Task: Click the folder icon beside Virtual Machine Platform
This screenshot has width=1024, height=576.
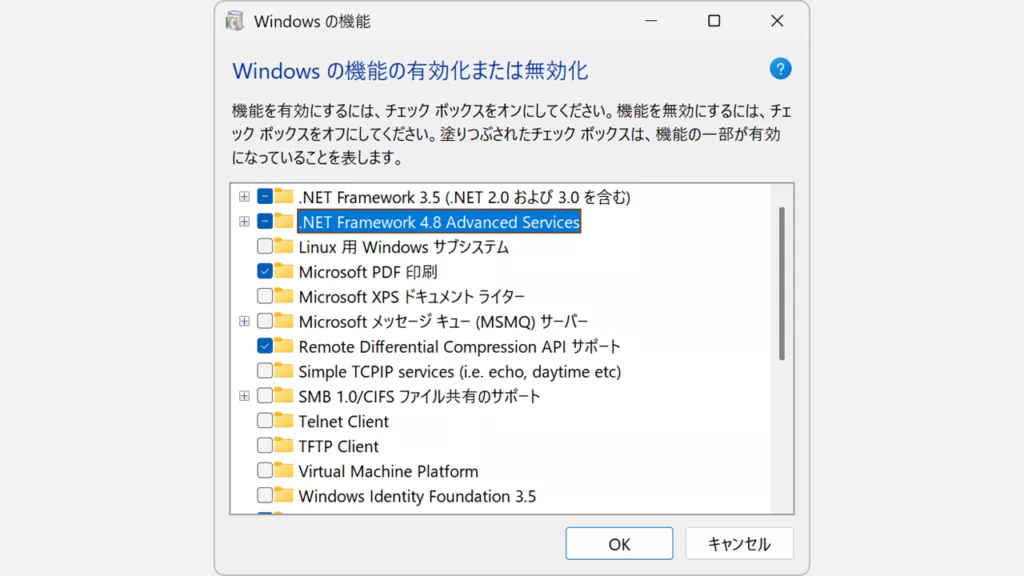Action: click(284, 471)
